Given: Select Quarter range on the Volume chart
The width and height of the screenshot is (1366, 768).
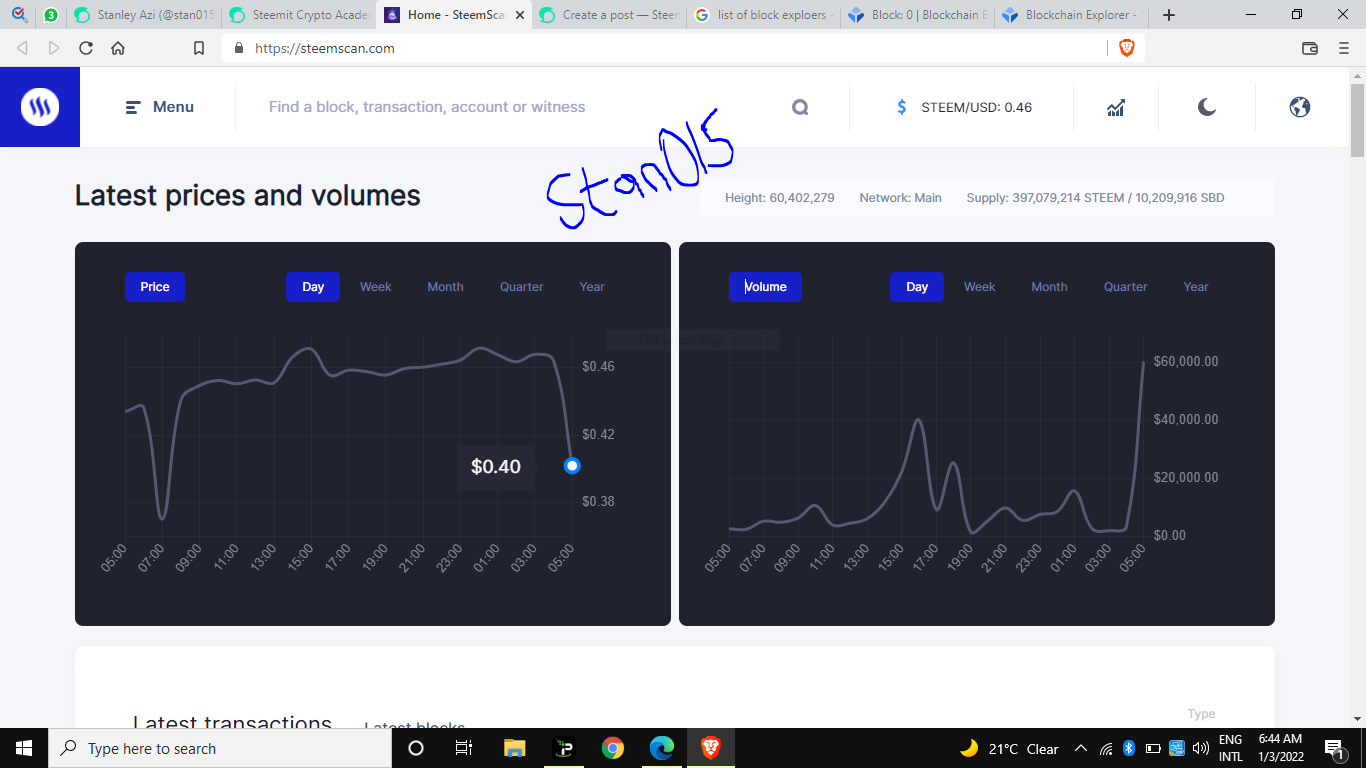Looking at the screenshot, I should (1126, 287).
